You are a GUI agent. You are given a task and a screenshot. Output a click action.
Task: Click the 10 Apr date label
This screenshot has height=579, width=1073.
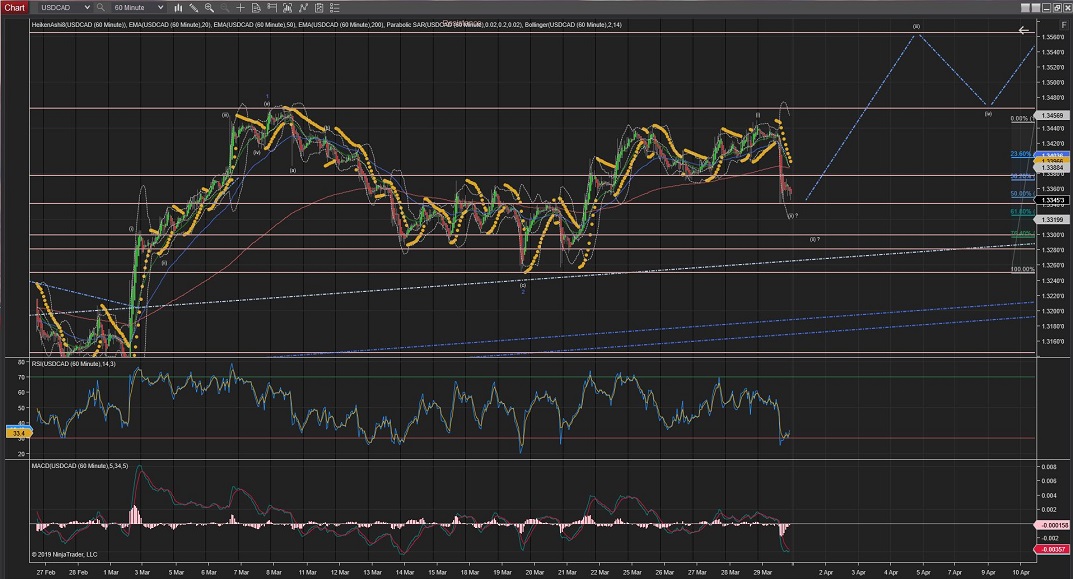pos(1020,572)
